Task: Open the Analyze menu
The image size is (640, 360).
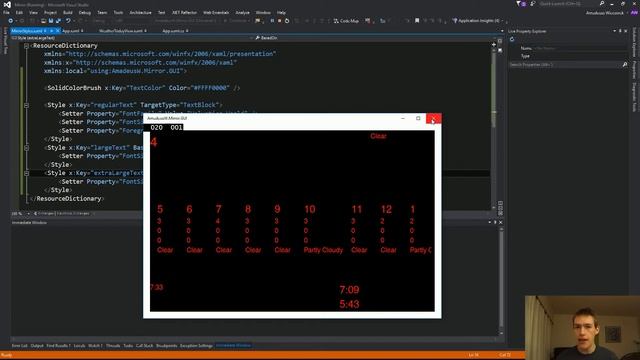Action: (242, 13)
